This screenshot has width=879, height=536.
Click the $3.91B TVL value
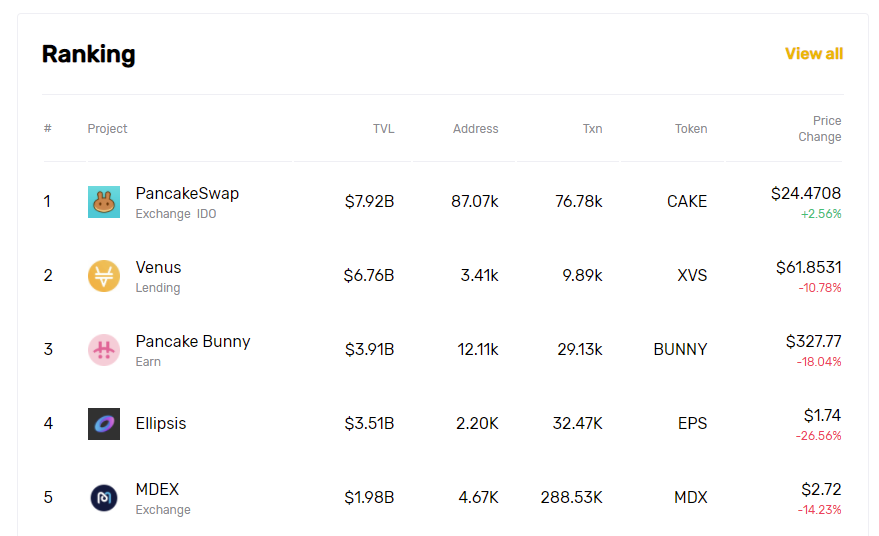pos(369,350)
